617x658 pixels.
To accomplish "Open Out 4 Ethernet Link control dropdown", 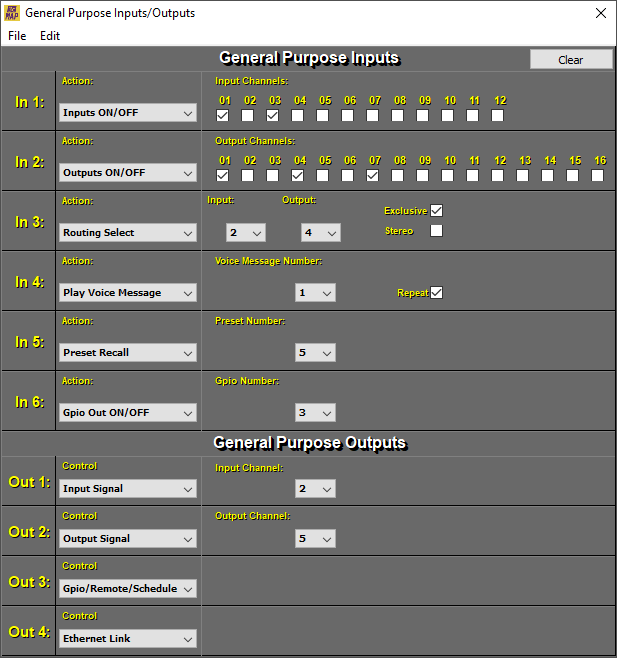I will click(x=128, y=638).
